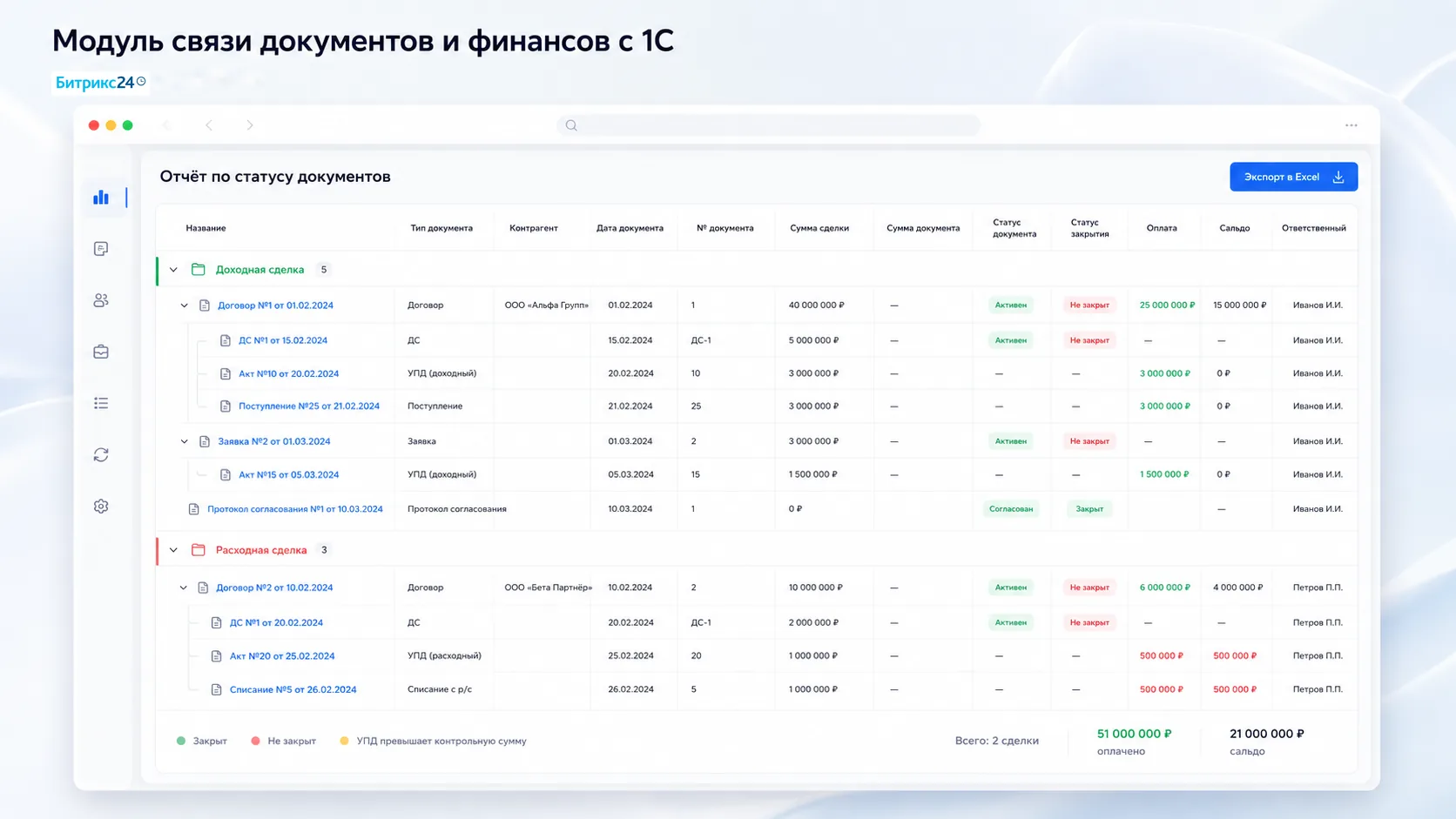Open link Договор №1 от 01.02.2024
The width and height of the screenshot is (1456, 819).
click(x=275, y=305)
